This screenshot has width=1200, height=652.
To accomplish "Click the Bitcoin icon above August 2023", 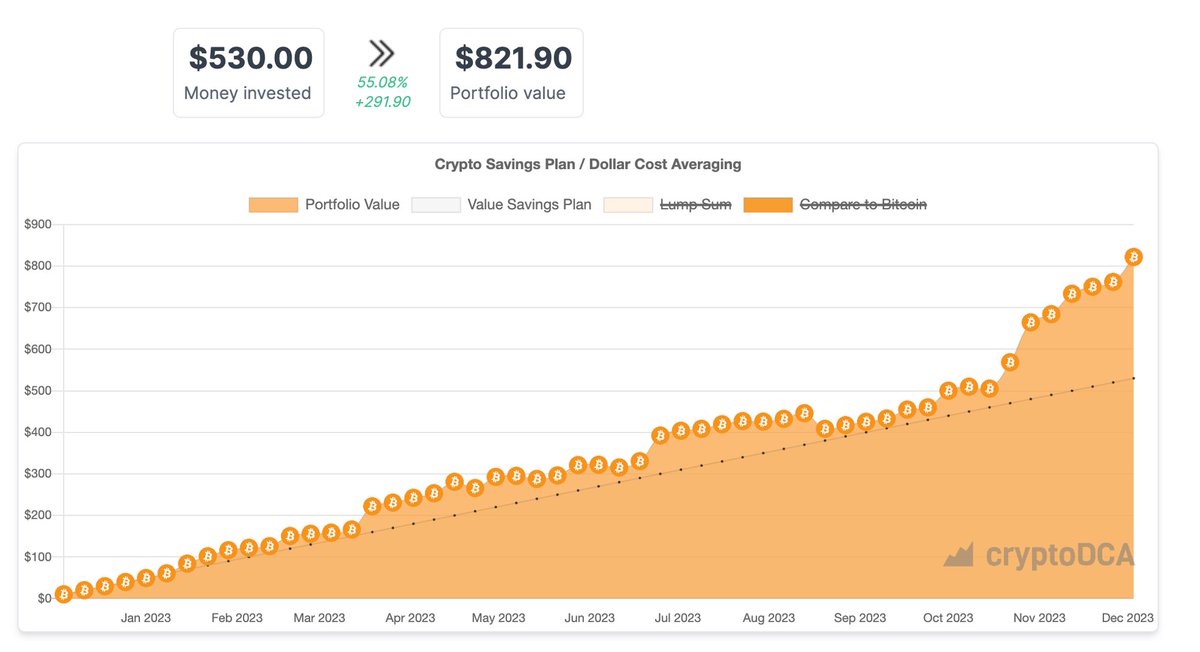I will click(x=763, y=419).
